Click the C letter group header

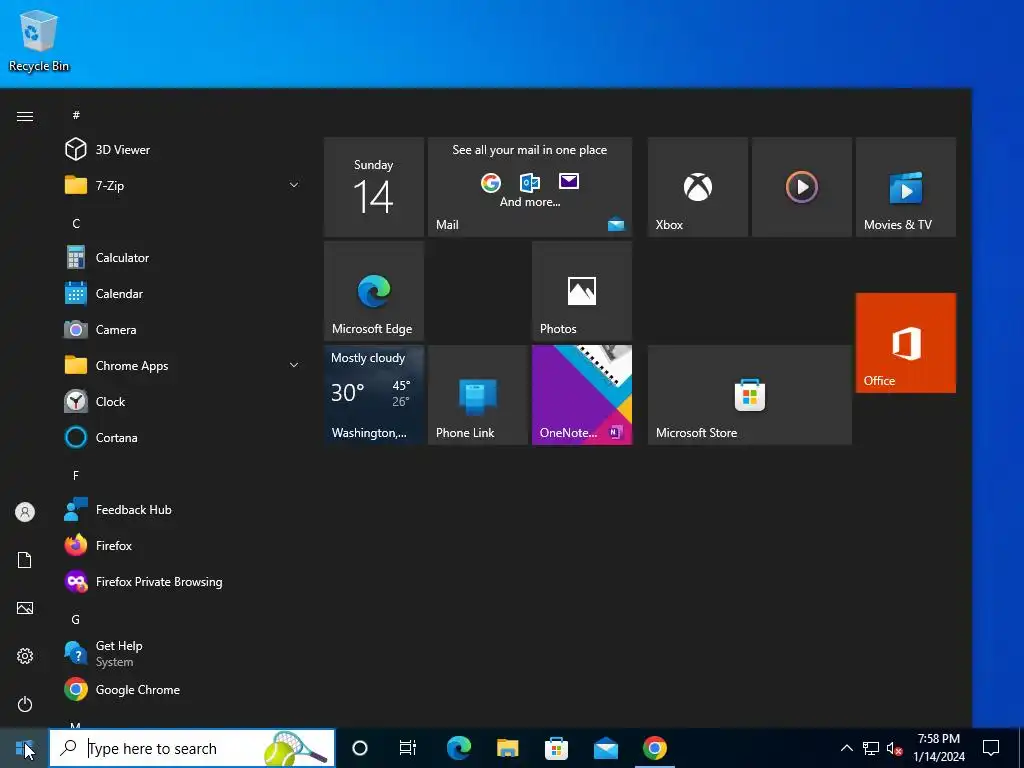(x=76, y=223)
